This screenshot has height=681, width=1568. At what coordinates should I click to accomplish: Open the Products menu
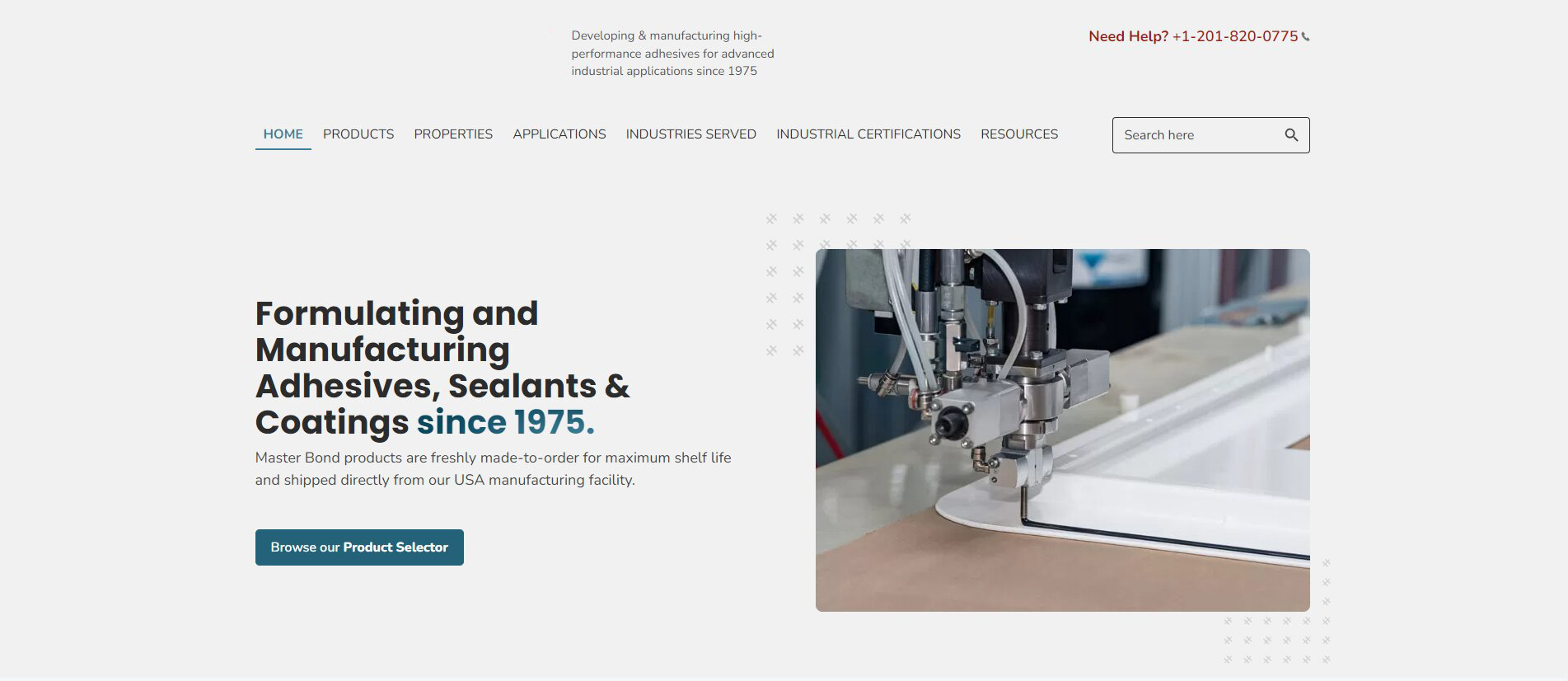[x=358, y=134]
